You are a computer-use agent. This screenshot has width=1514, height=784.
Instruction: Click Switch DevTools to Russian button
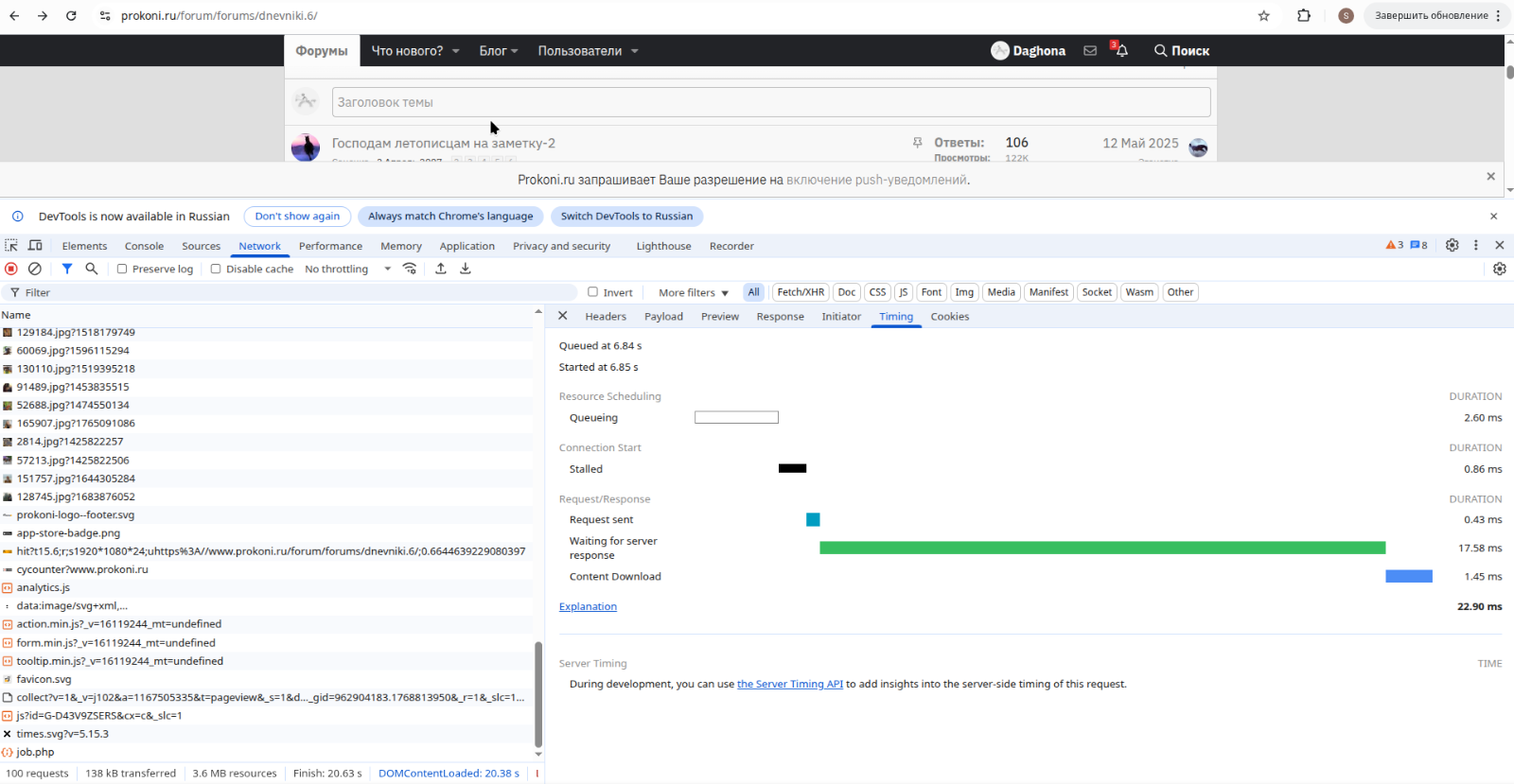pos(626,217)
